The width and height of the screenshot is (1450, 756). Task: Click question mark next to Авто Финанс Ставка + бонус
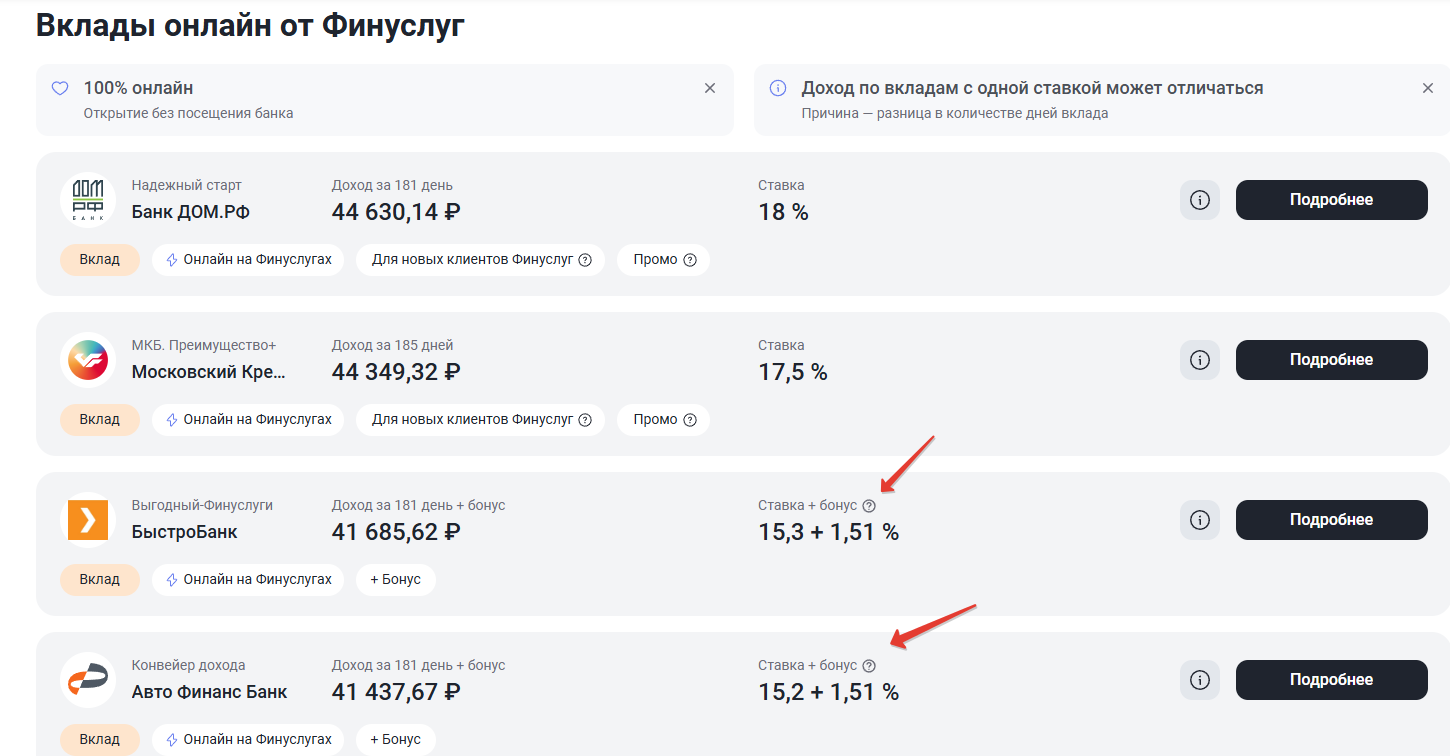[869, 666]
